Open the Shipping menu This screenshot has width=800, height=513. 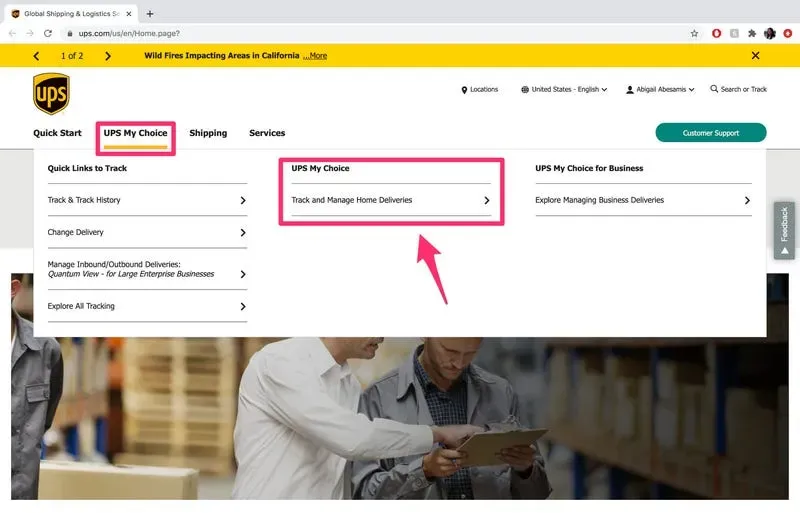[x=208, y=133]
